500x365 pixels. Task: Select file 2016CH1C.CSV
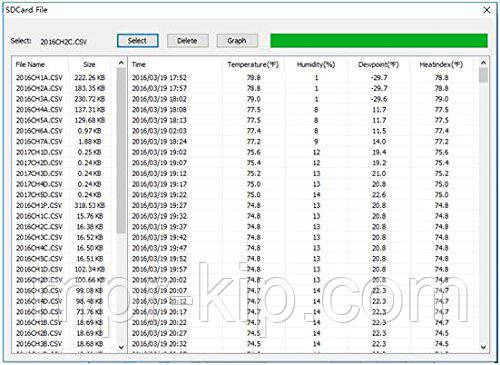tap(39, 216)
